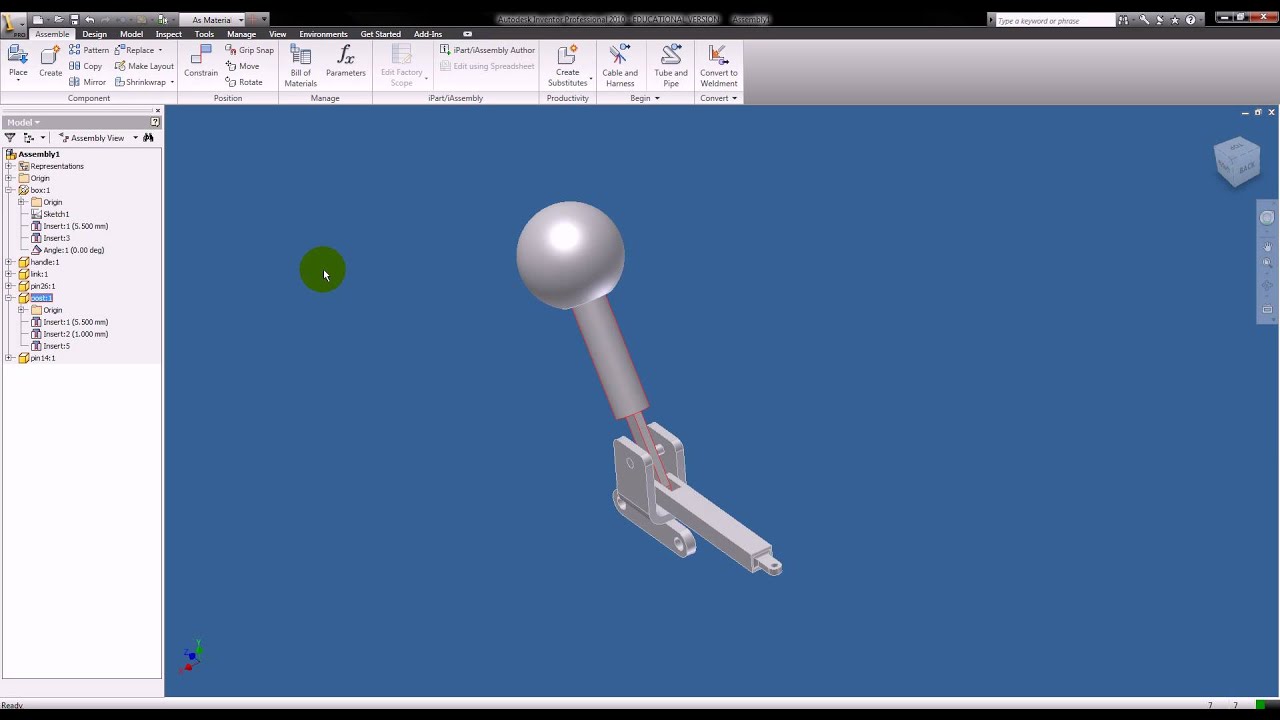This screenshot has height=720, width=1280.
Task: Expand the Representations node
Action: coord(9,166)
